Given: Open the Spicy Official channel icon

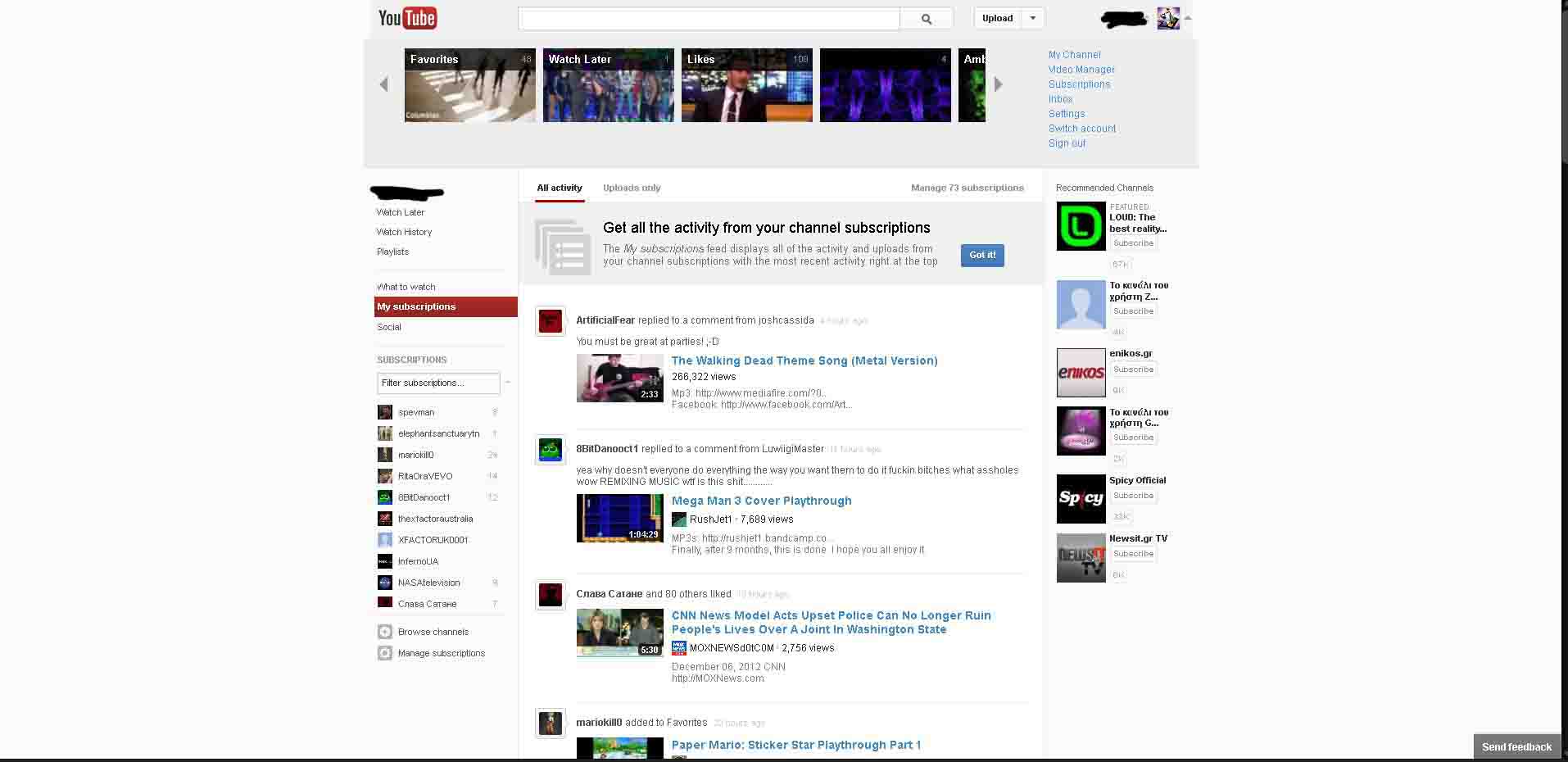Looking at the screenshot, I should coord(1081,499).
